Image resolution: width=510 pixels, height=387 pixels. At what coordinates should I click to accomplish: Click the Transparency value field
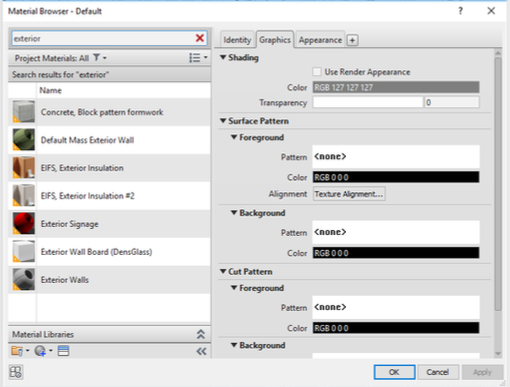click(x=452, y=102)
